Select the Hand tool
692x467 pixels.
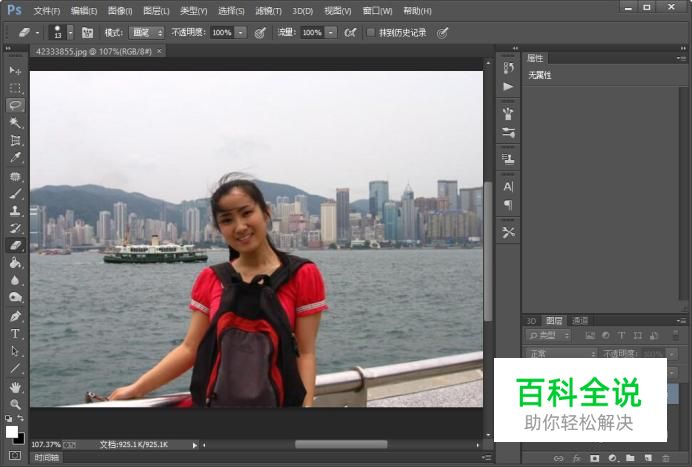pyautogui.click(x=15, y=386)
